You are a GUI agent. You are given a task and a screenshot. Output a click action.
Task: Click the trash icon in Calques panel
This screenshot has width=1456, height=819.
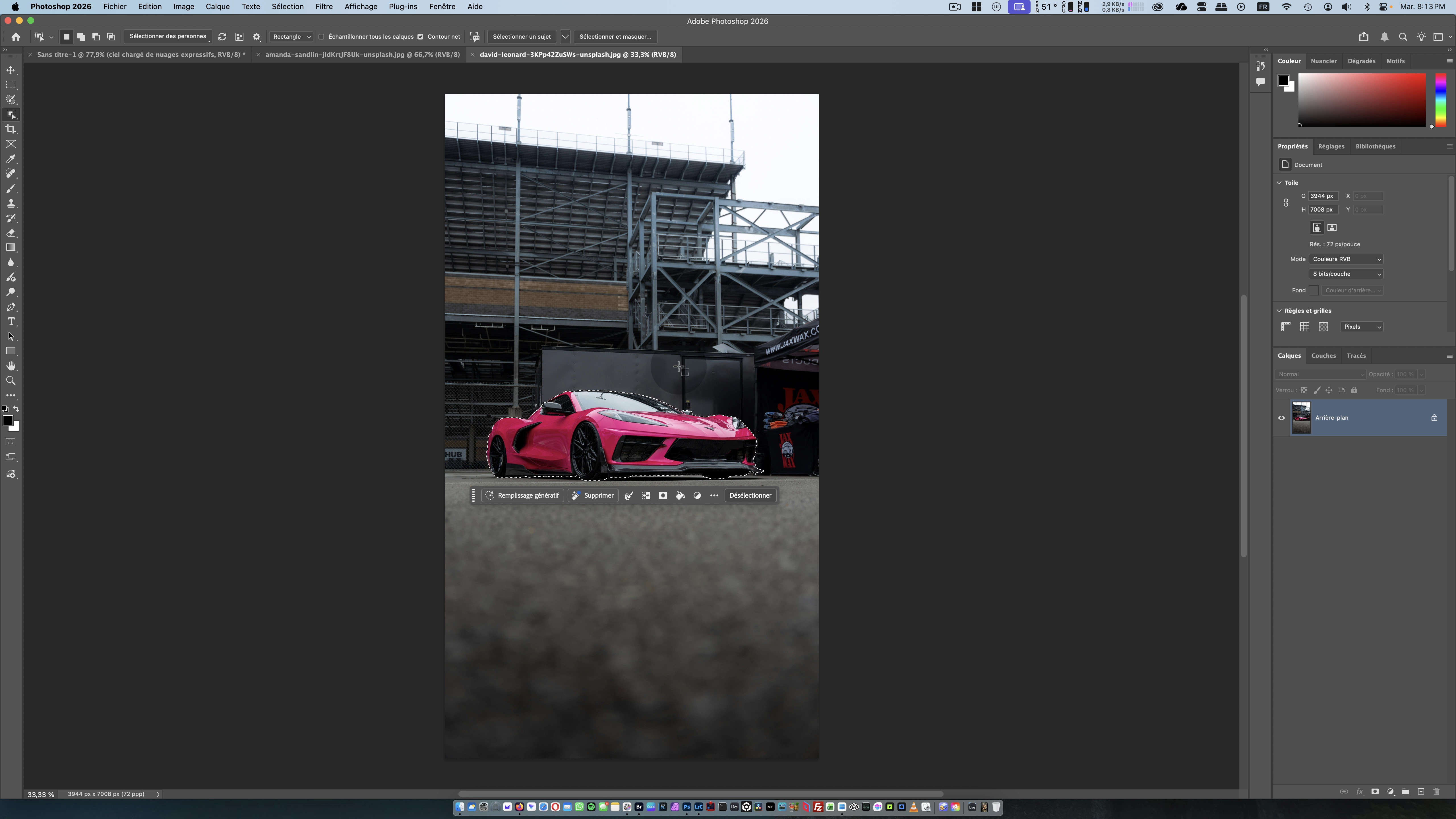tap(1436, 791)
